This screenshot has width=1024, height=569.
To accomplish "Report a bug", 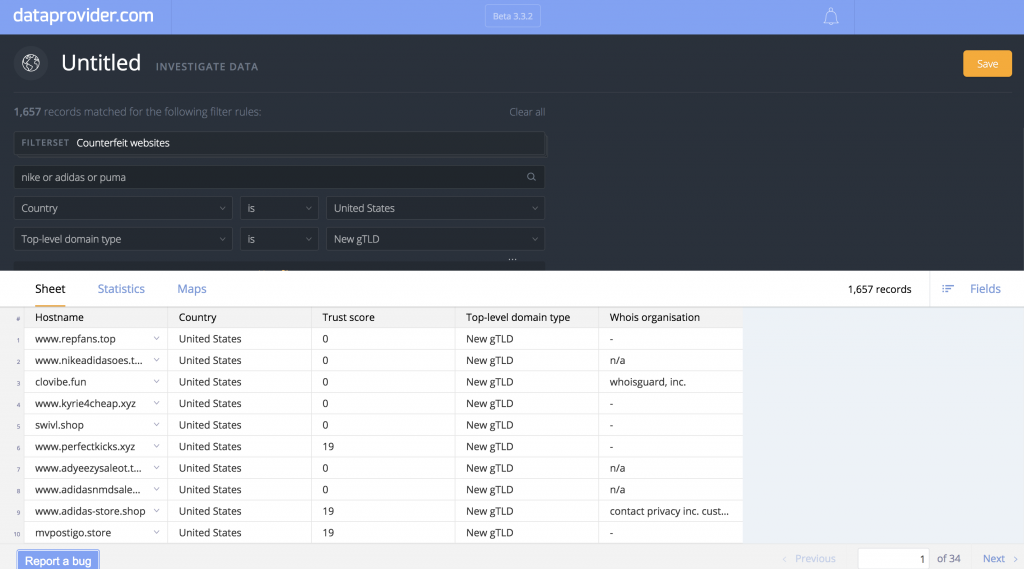I will (58, 561).
